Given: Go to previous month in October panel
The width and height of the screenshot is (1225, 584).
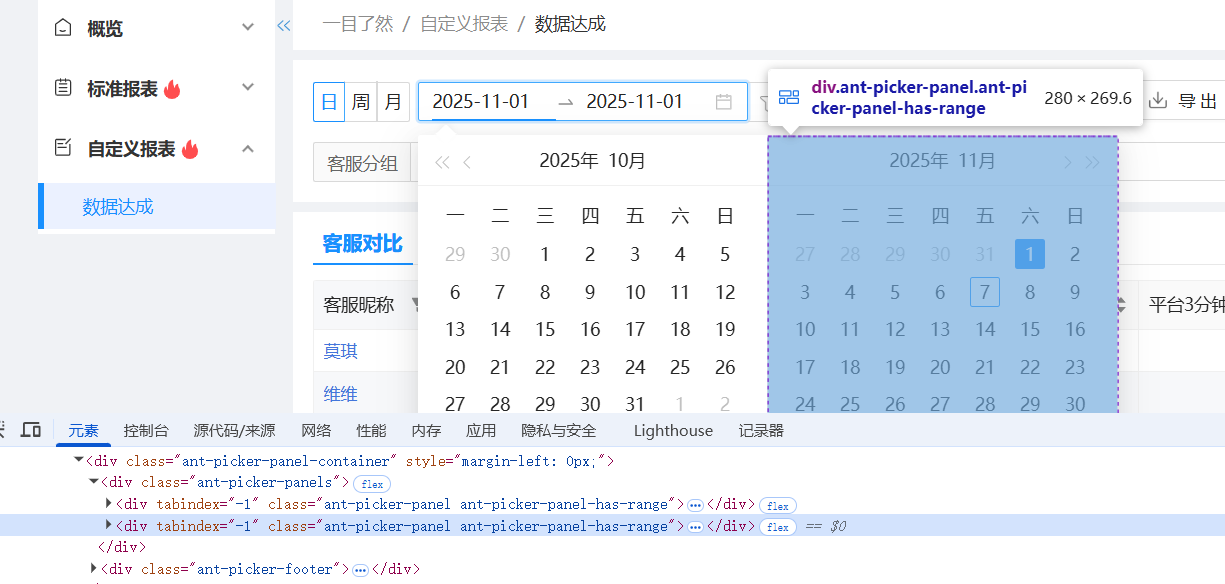Looking at the screenshot, I should click(x=467, y=162).
